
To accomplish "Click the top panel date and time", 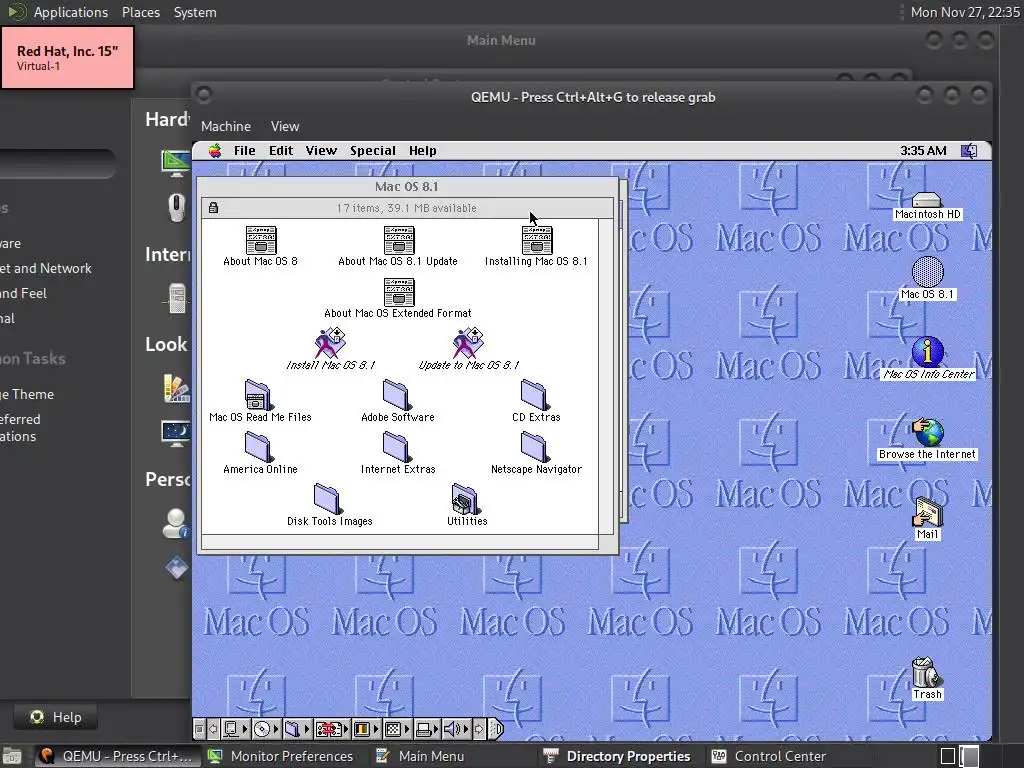I will click(965, 12).
